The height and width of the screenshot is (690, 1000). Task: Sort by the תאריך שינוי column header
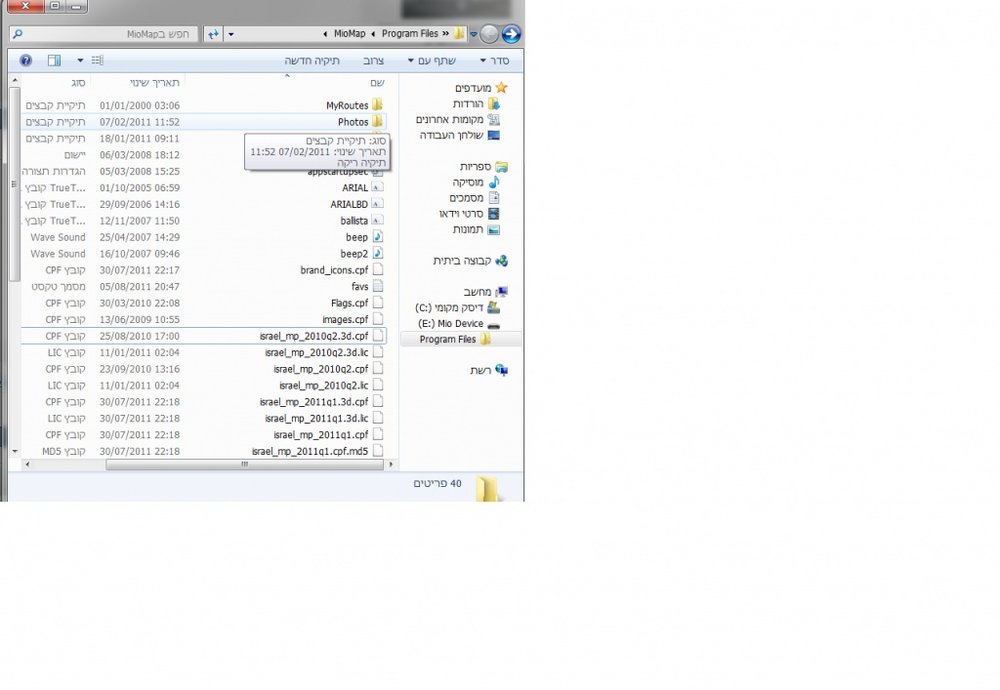pyautogui.click(x=154, y=83)
